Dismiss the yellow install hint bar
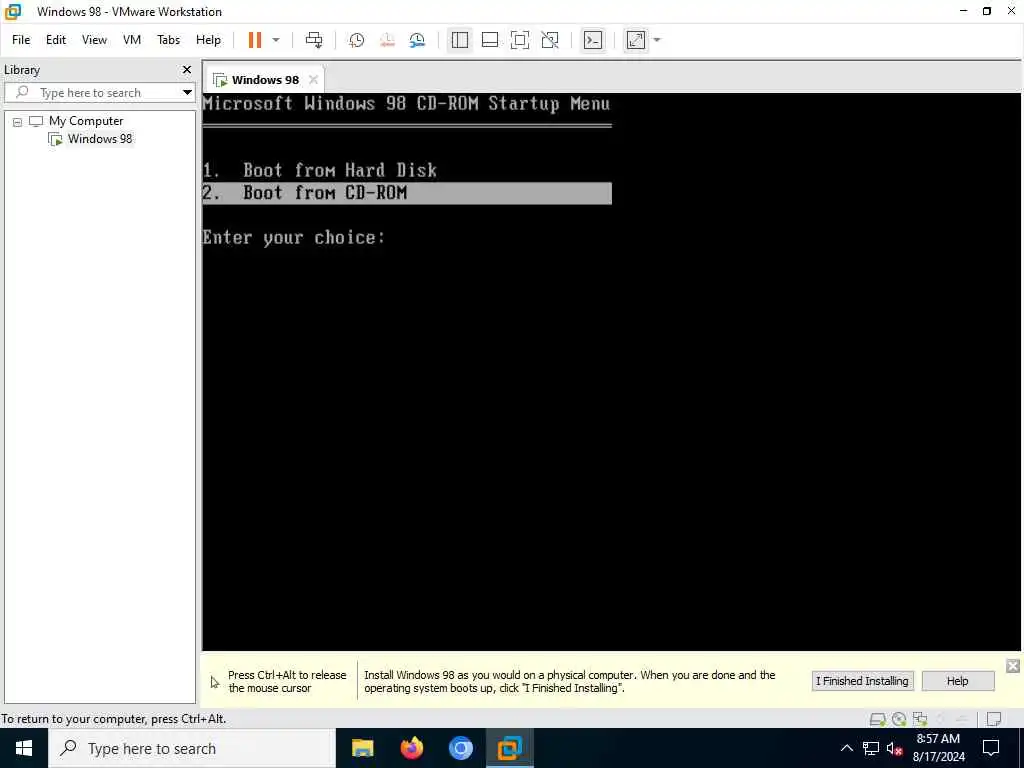This screenshot has width=1024, height=768. coord(1013,665)
